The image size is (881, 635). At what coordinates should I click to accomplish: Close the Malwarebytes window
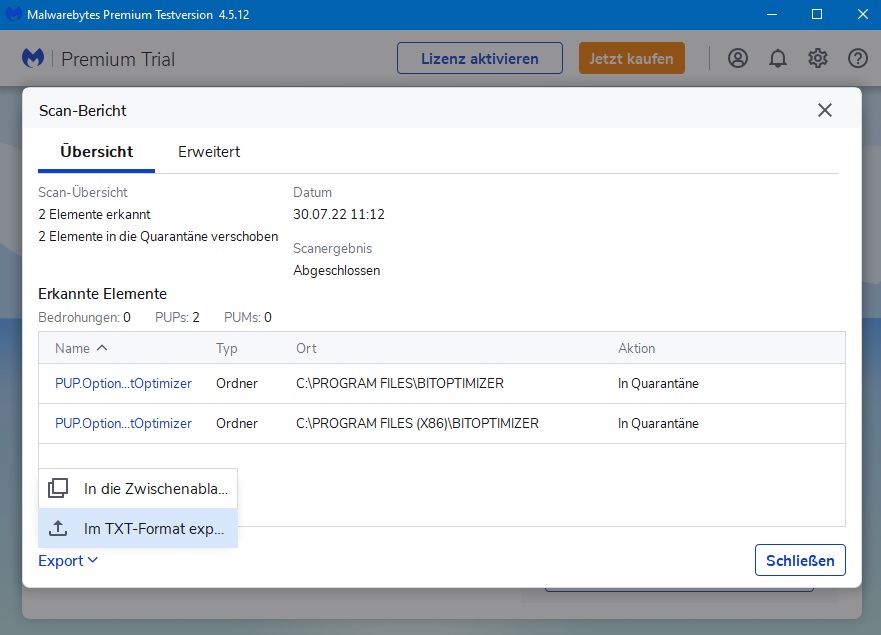[862, 15]
